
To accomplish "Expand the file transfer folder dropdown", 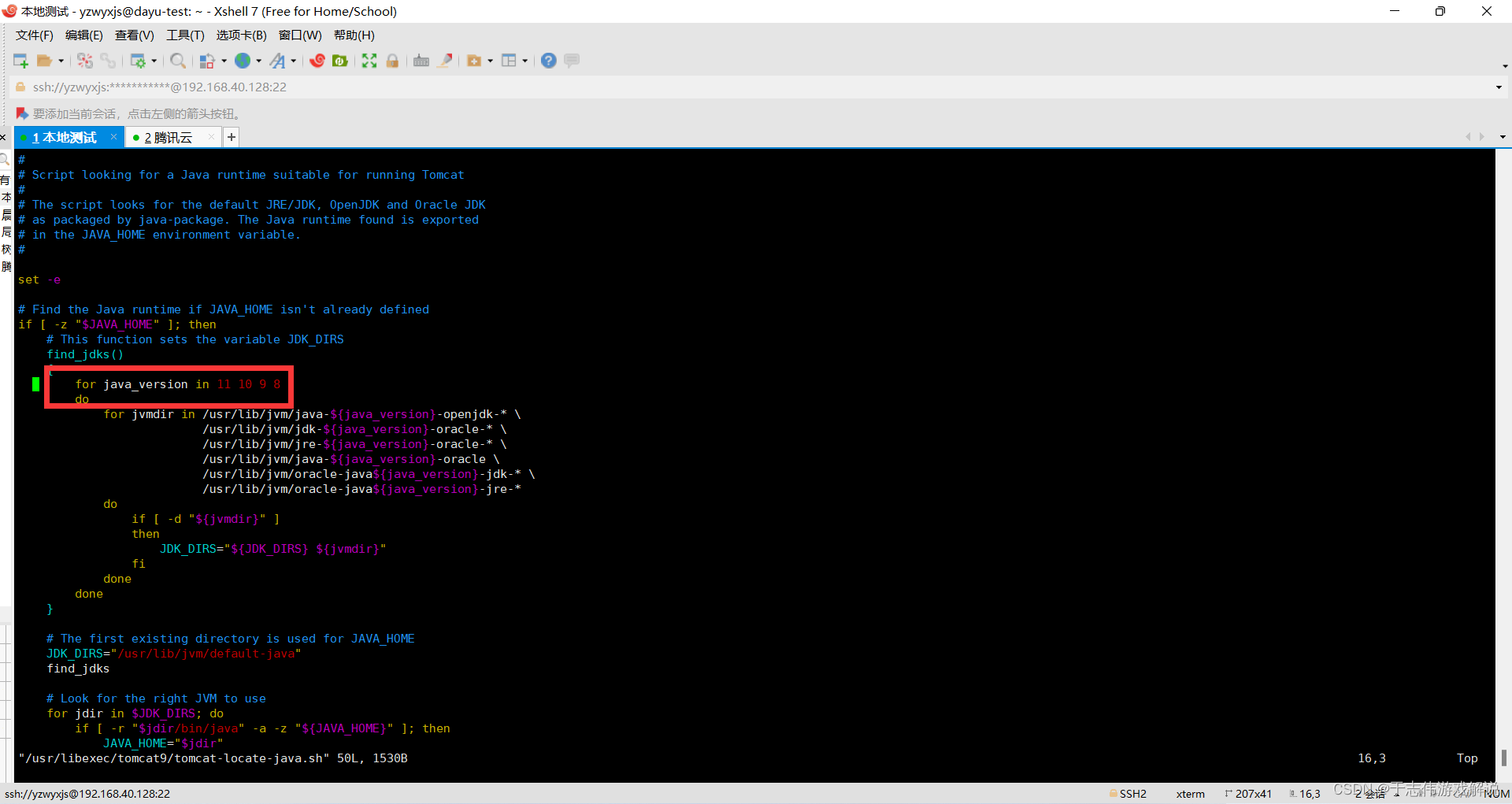I will tap(490, 61).
